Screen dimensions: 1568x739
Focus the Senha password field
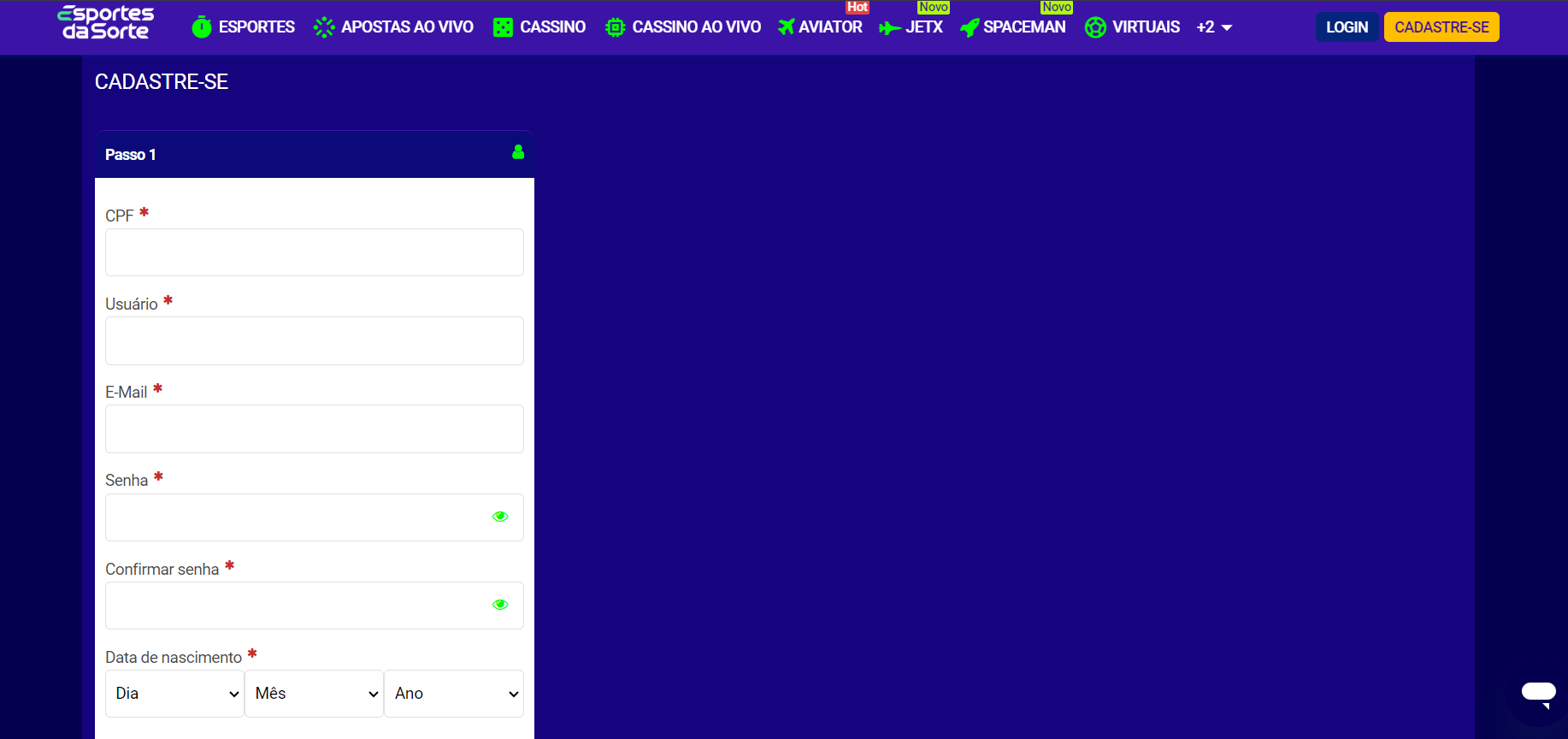[315, 517]
